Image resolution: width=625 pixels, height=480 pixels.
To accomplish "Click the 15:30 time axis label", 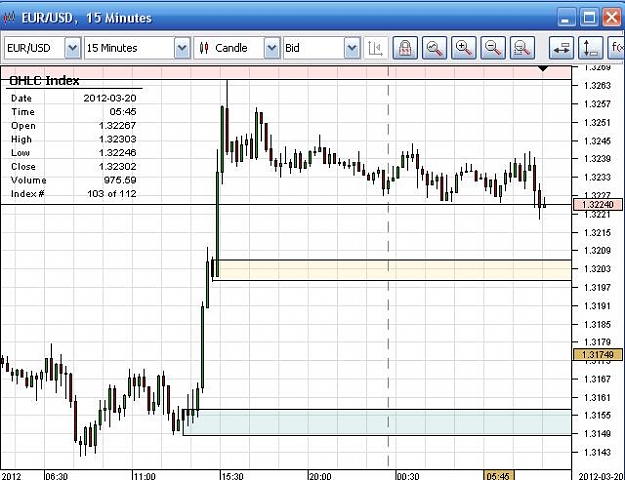I will 232,476.
